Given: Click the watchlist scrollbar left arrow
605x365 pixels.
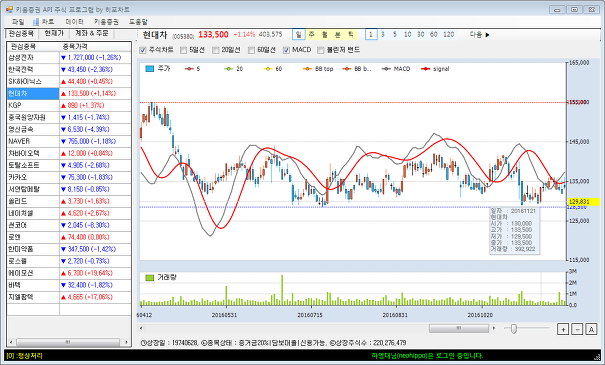Looking at the screenshot, I should (11, 342).
